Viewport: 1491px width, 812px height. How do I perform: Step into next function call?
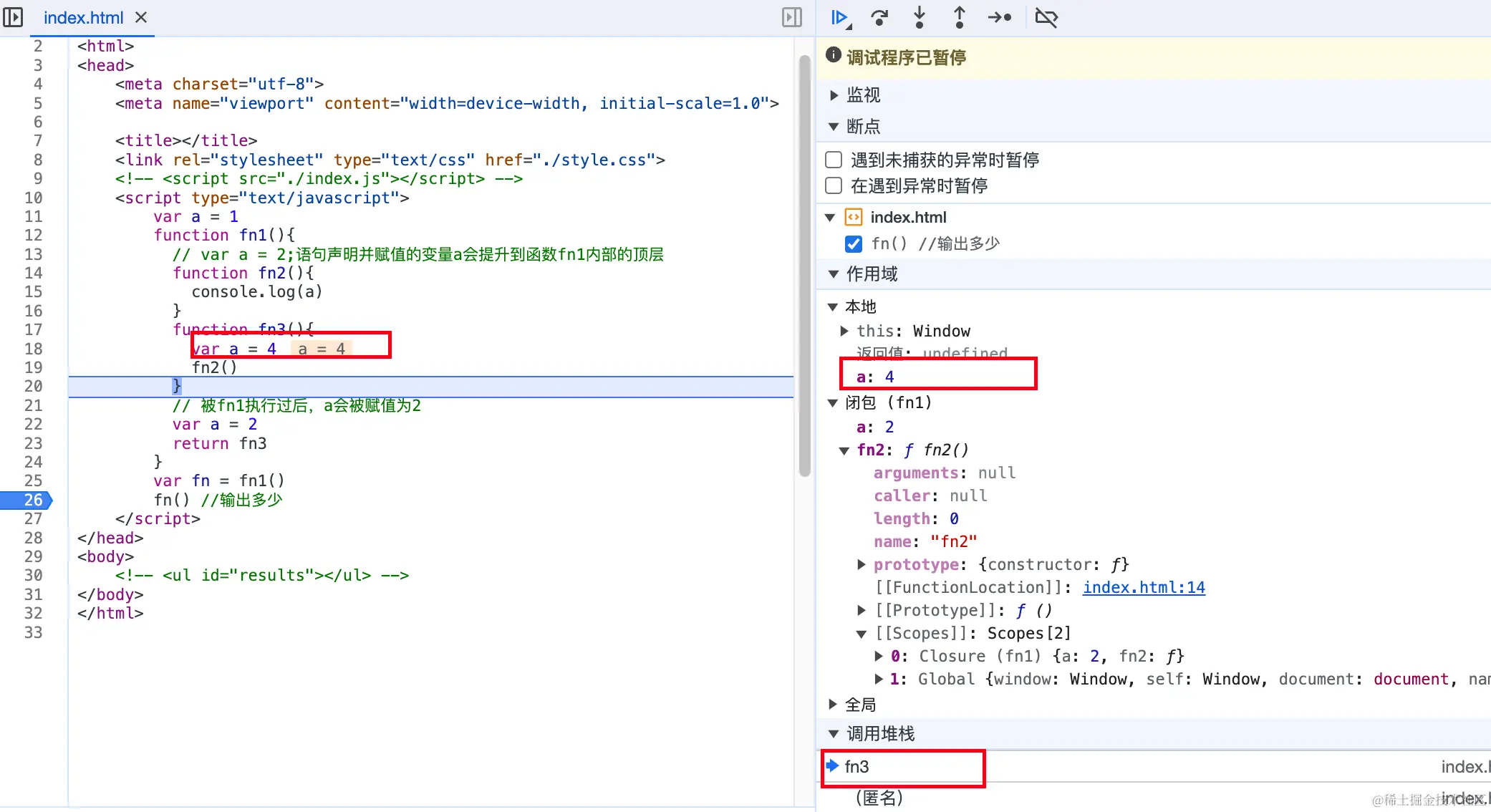[x=920, y=17]
